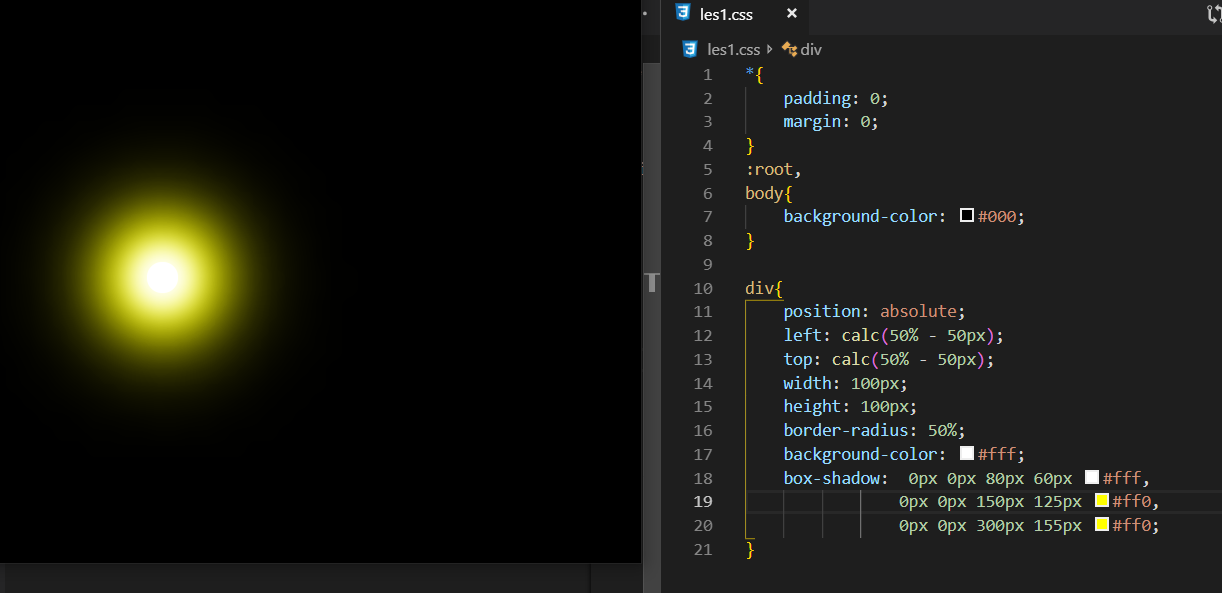The image size is (1222, 593).
Task: Open the compare changes icon at top right
Action: tap(1213, 13)
